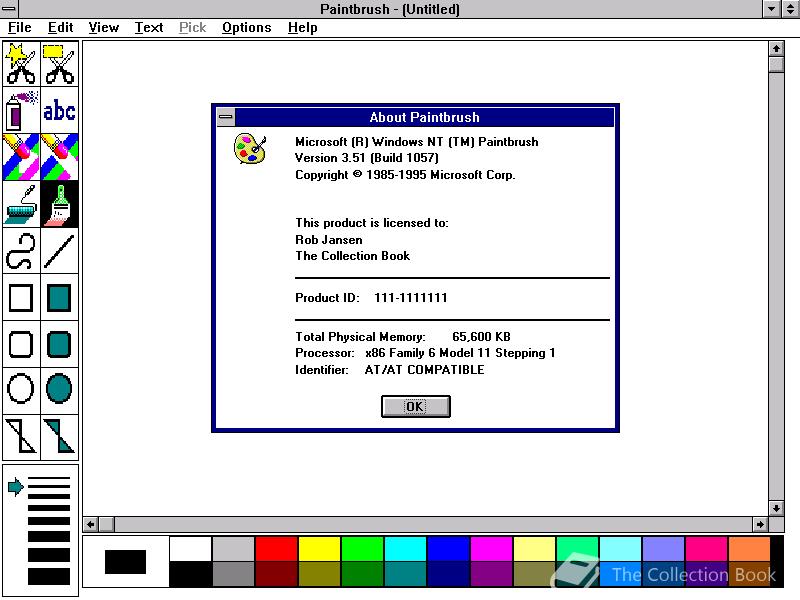Open the Edit menu
The width and height of the screenshot is (800, 600).
coord(60,28)
